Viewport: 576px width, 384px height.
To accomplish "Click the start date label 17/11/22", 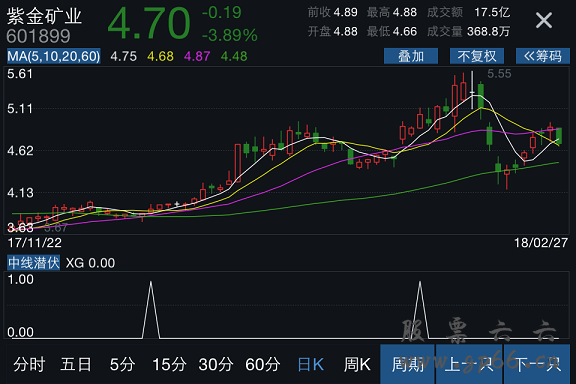I will [x=35, y=243].
